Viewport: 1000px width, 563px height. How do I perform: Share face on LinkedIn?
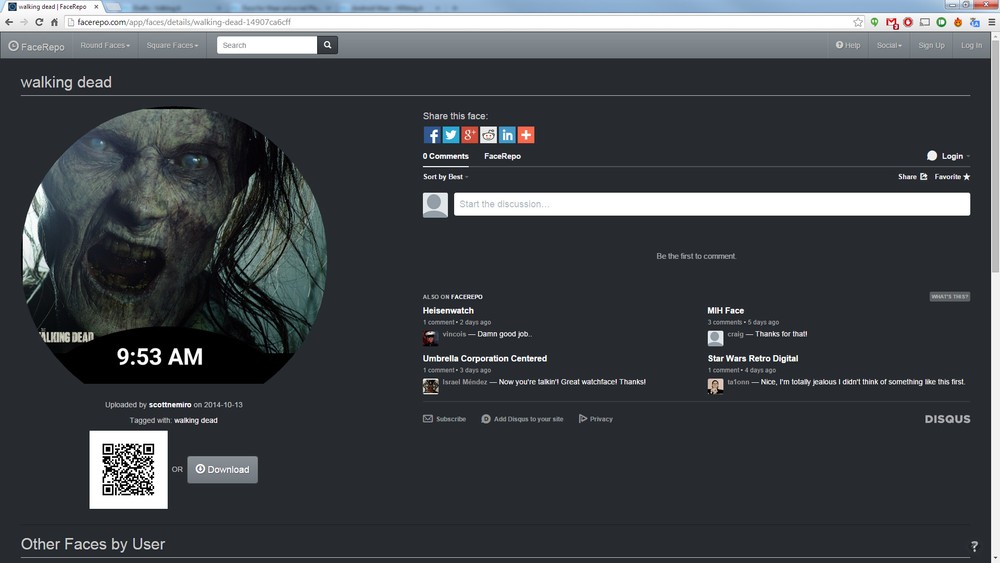coord(507,135)
